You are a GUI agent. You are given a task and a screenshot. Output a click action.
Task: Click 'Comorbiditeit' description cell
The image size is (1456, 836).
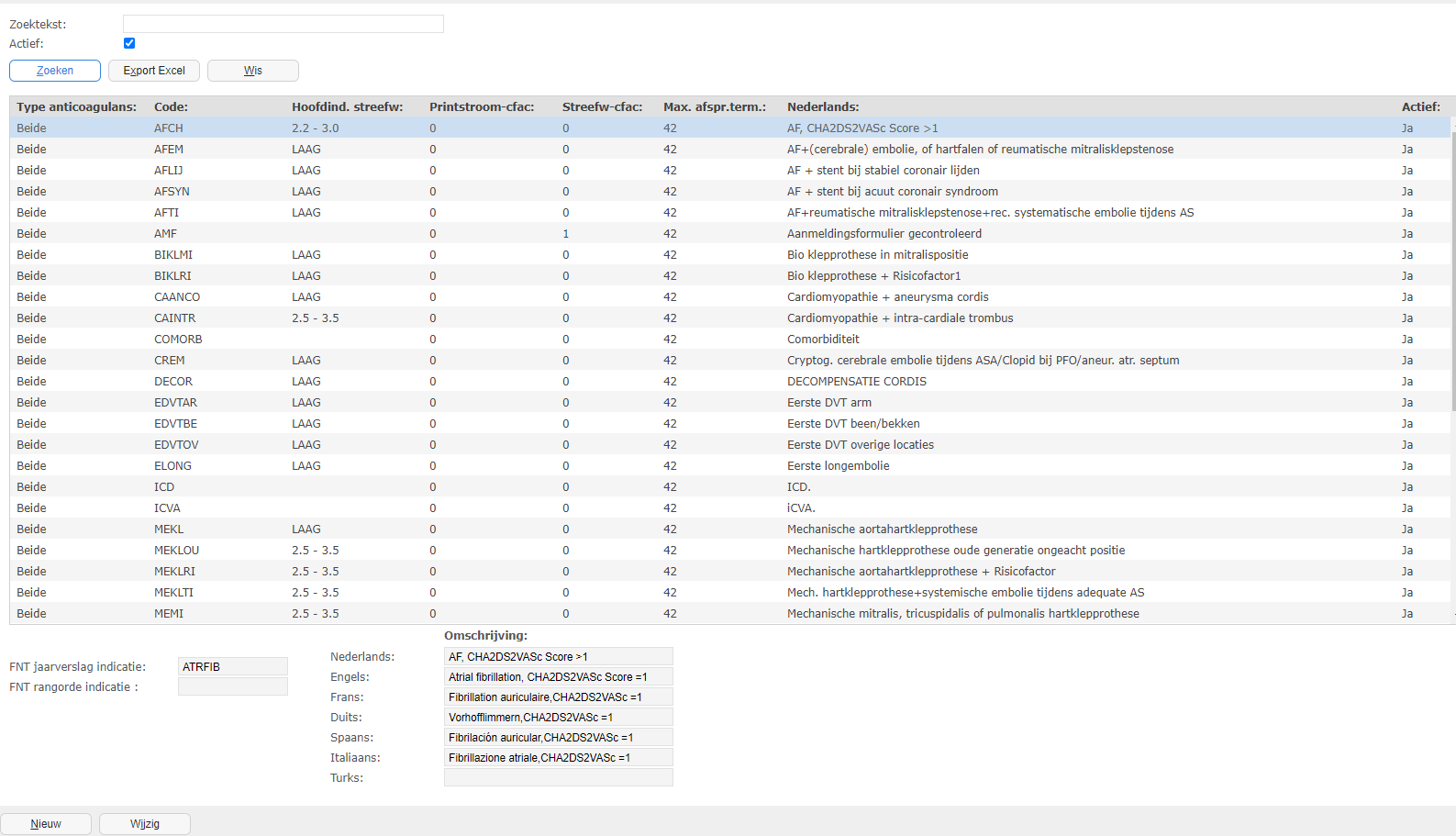[x=823, y=340]
